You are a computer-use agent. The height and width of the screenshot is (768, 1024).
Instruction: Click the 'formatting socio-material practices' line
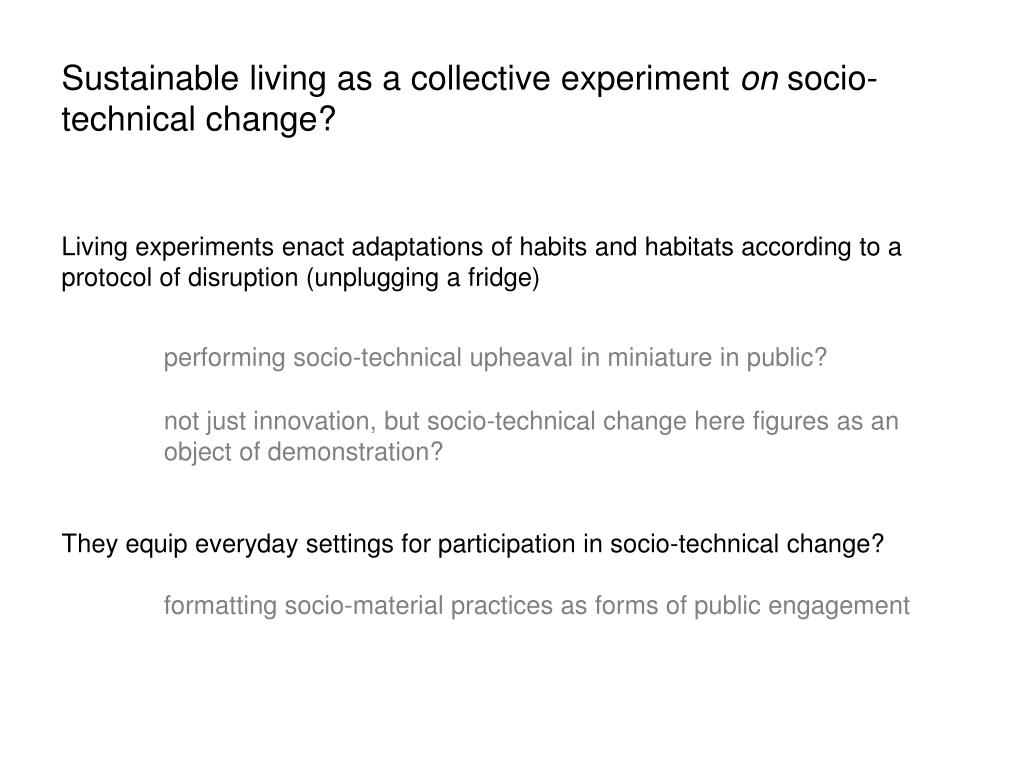pyautogui.click(x=536, y=606)
